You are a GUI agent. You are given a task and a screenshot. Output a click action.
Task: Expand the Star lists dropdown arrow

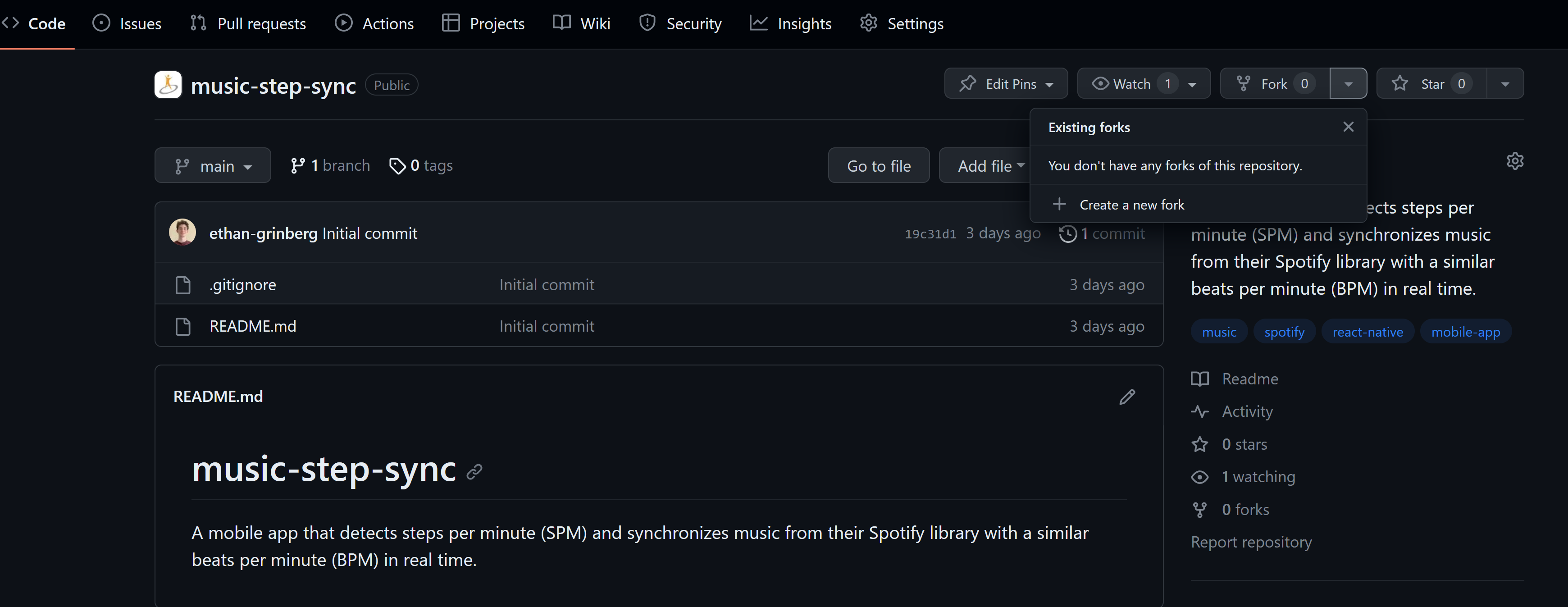click(x=1505, y=84)
